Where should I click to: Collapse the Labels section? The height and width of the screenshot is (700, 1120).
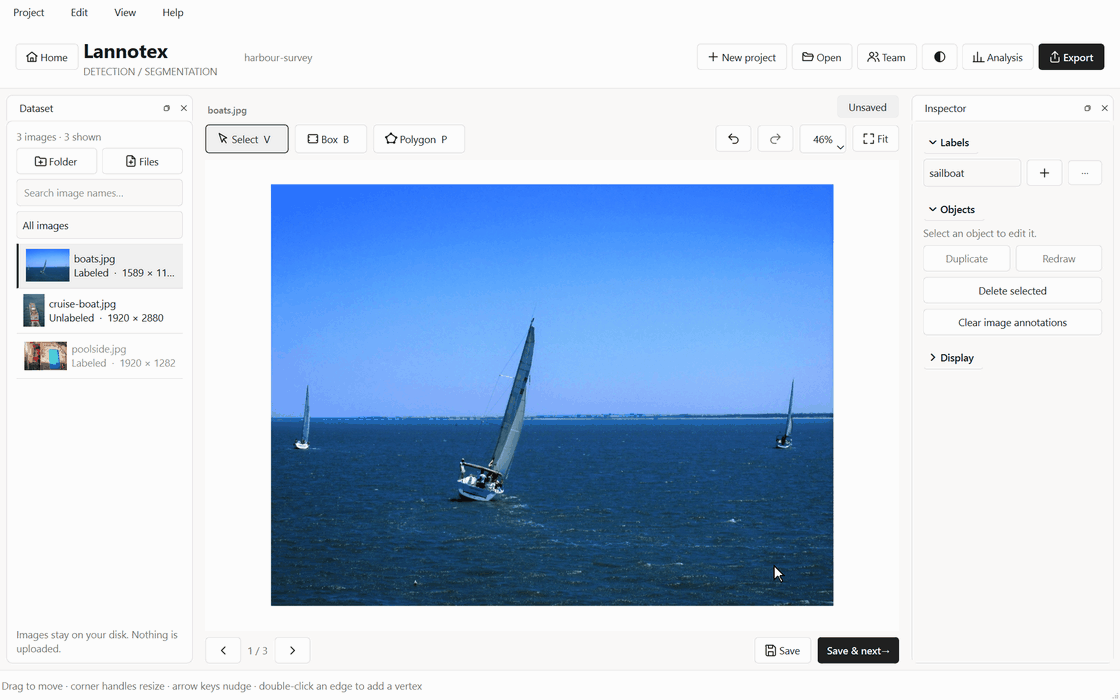click(949, 142)
